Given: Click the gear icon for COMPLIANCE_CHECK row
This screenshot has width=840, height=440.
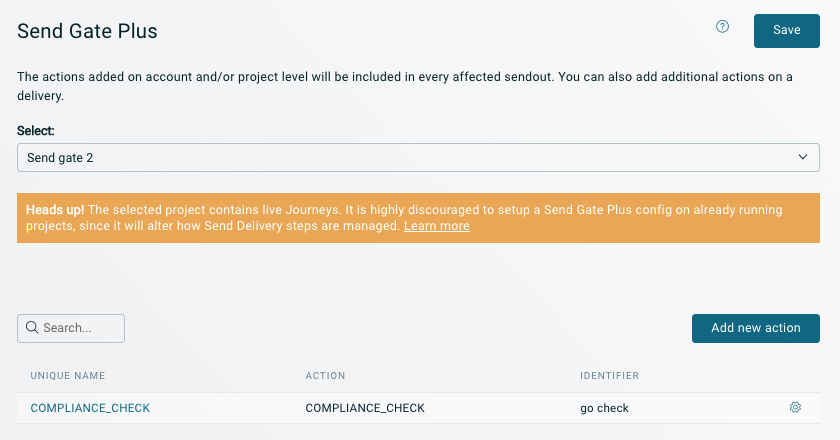Looking at the screenshot, I should pos(795,407).
